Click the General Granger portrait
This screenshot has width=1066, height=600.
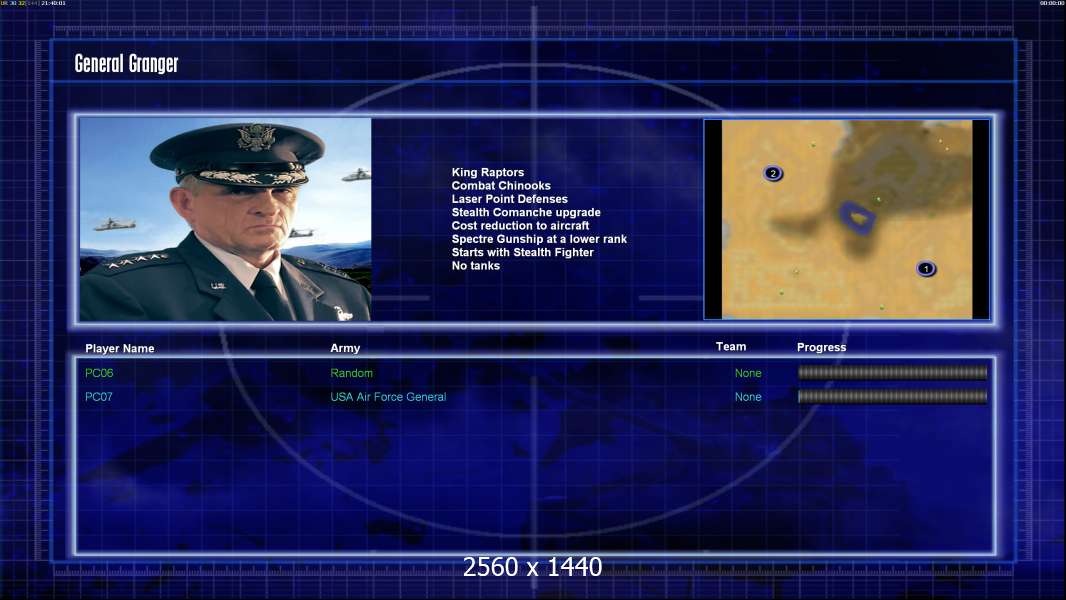pos(225,219)
